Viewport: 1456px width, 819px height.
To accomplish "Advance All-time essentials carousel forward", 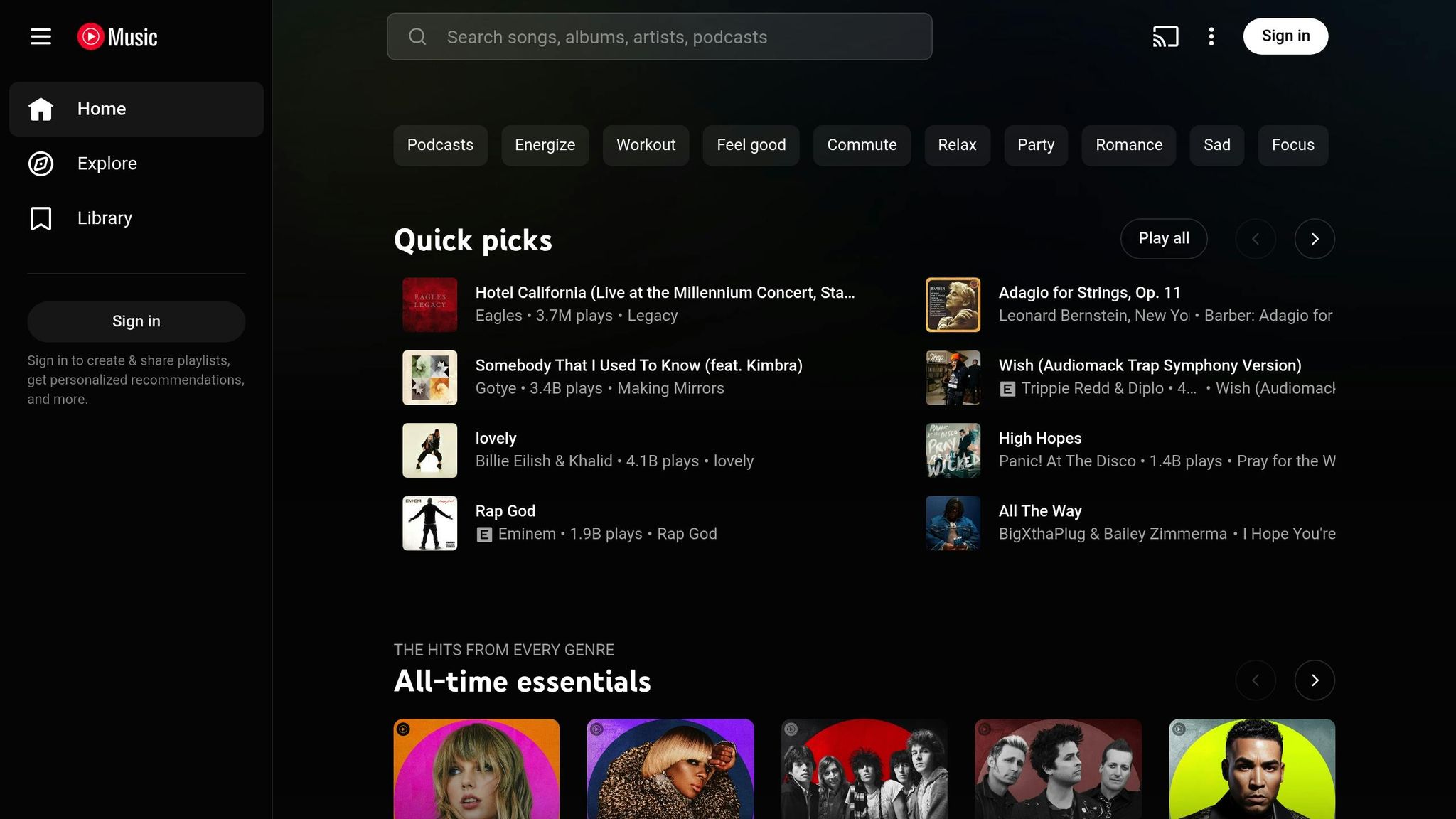I will click(x=1315, y=680).
